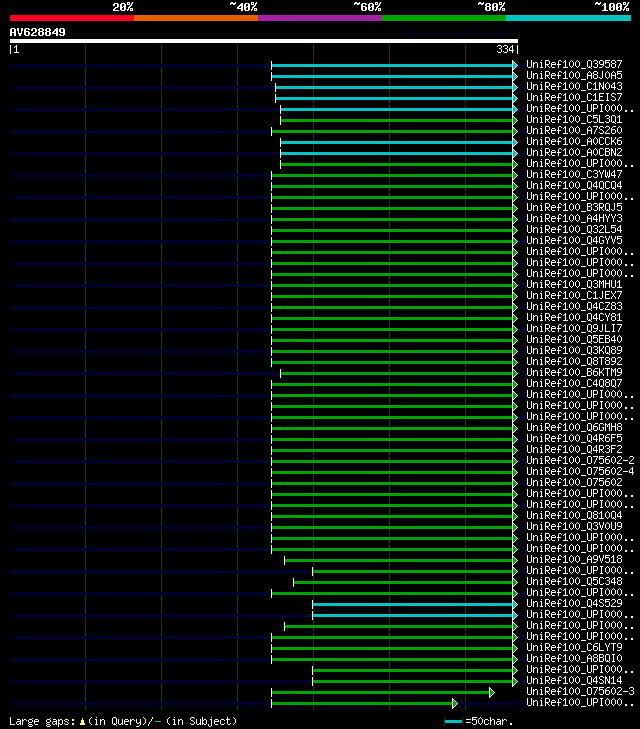Select the UniRef100_B3RQJ5 label
The height and width of the screenshot is (729, 640).
574,207
